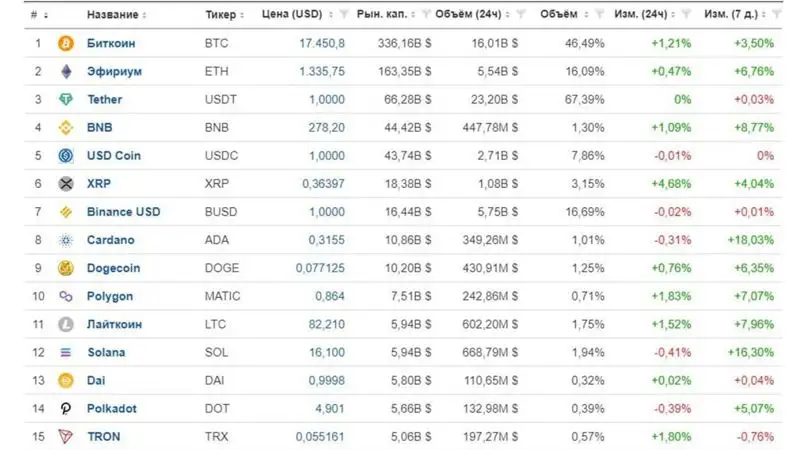Click the Dogecoin logo icon

tap(67, 268)
